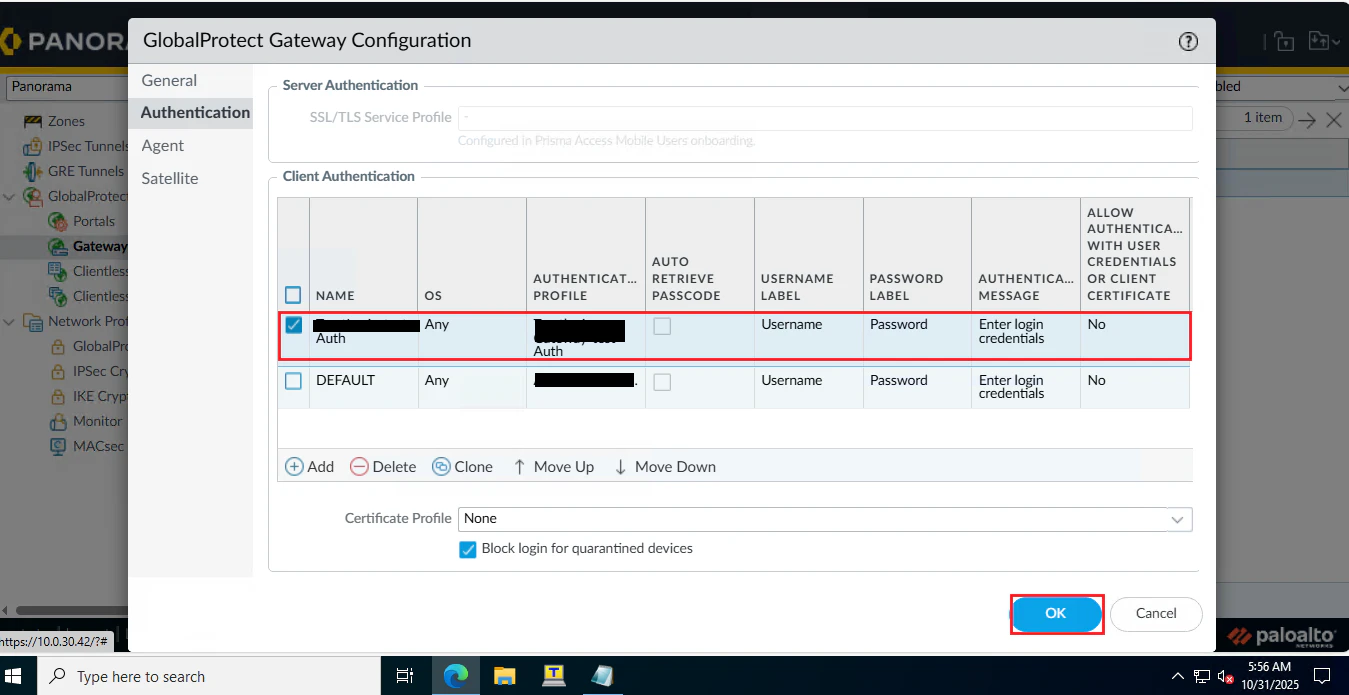1349x695 pixels.
Task: Toggle Auto Retrieve Passcode in first row
Action: pyautogui.click(x=662, y=326)
